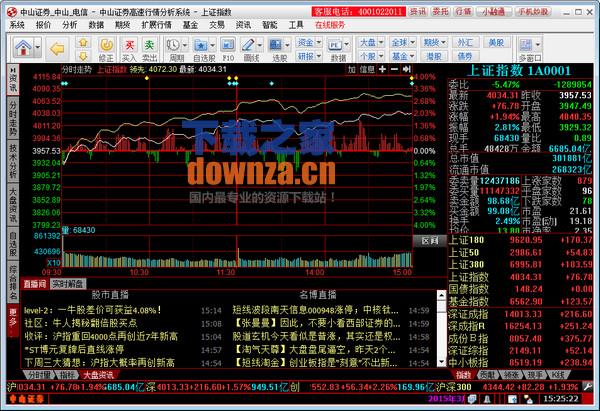Screen dimensions: 600x411
Task: Open news '收评：沪指重回4000点再创近7年新高'
Action: [101, 336]
